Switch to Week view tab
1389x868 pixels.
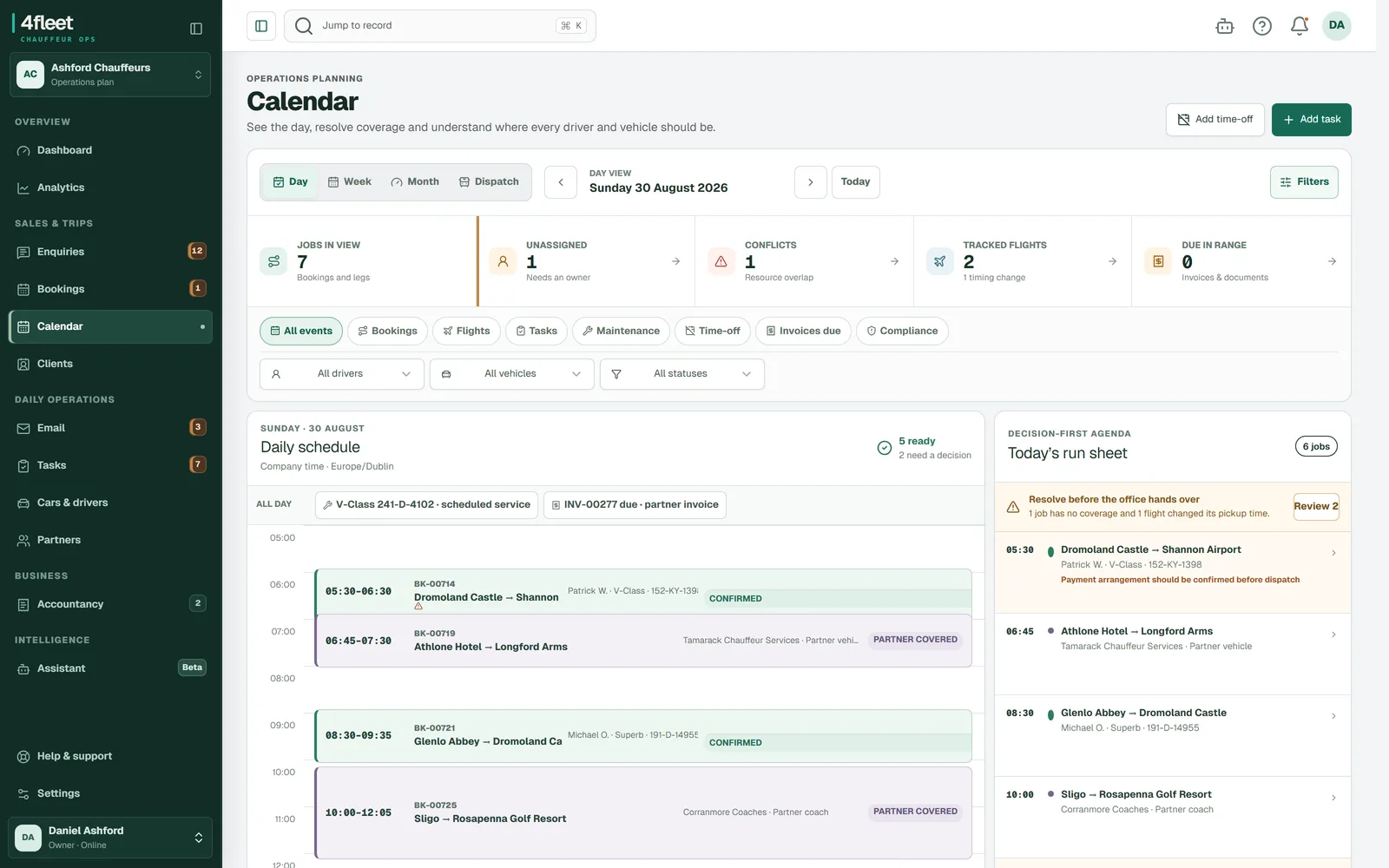(x=349, y=182)
